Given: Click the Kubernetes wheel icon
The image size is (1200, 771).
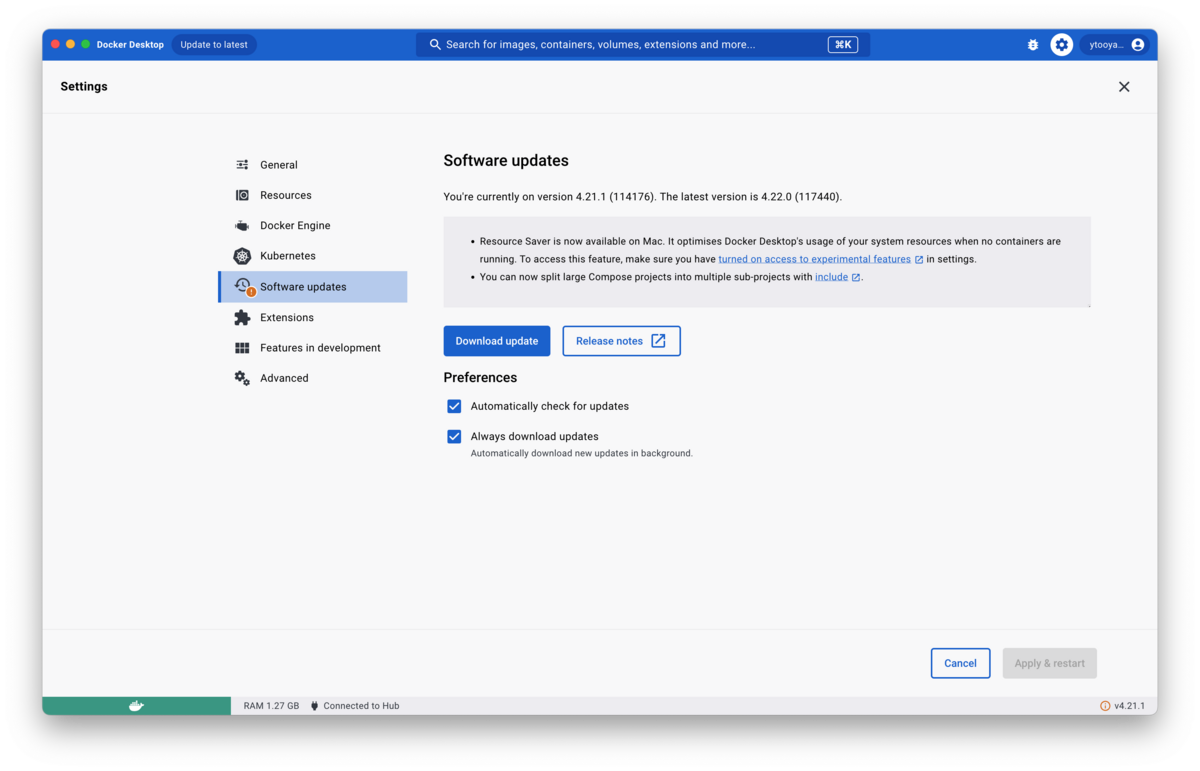Looking at the screenshot, I should point(242,256).
